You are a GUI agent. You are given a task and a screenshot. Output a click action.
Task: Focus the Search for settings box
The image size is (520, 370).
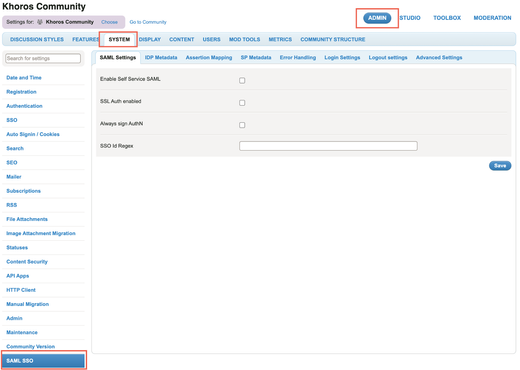tap(43, 58)
